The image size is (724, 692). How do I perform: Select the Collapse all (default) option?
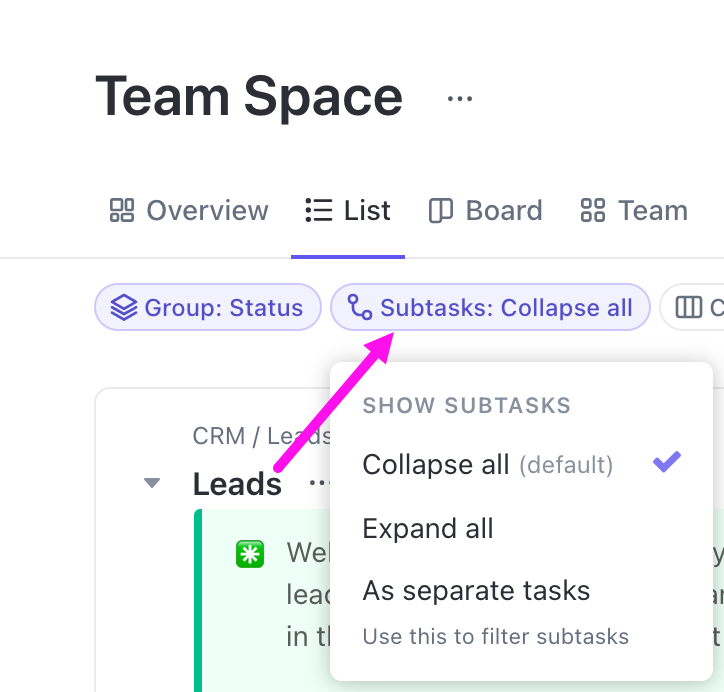(x=487, y=465)
